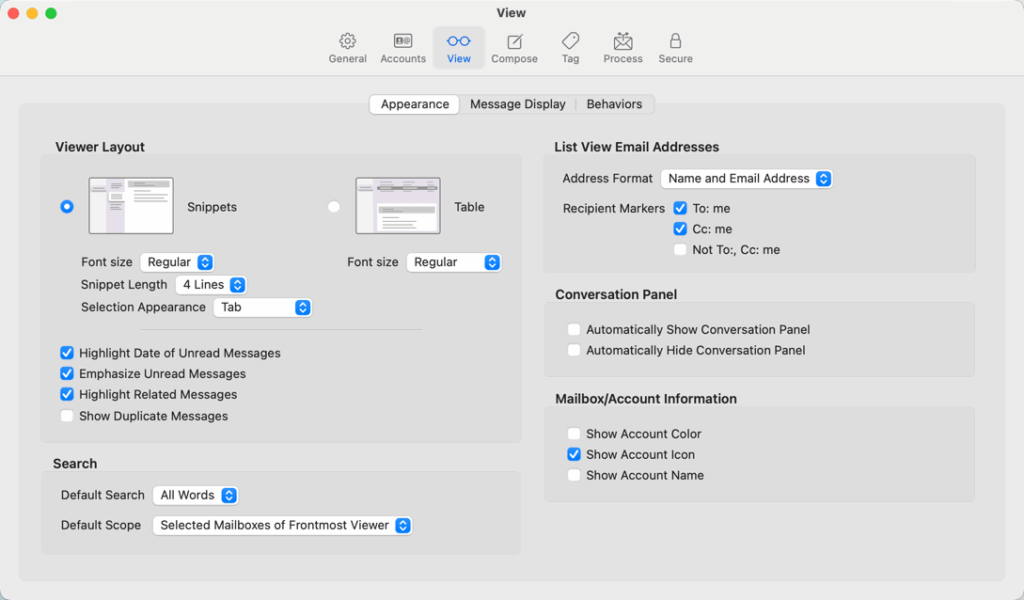Open the Default Search dropdown
This screenshot has height=600, width=1024.
pyautogui.click(x=195, y=495)
